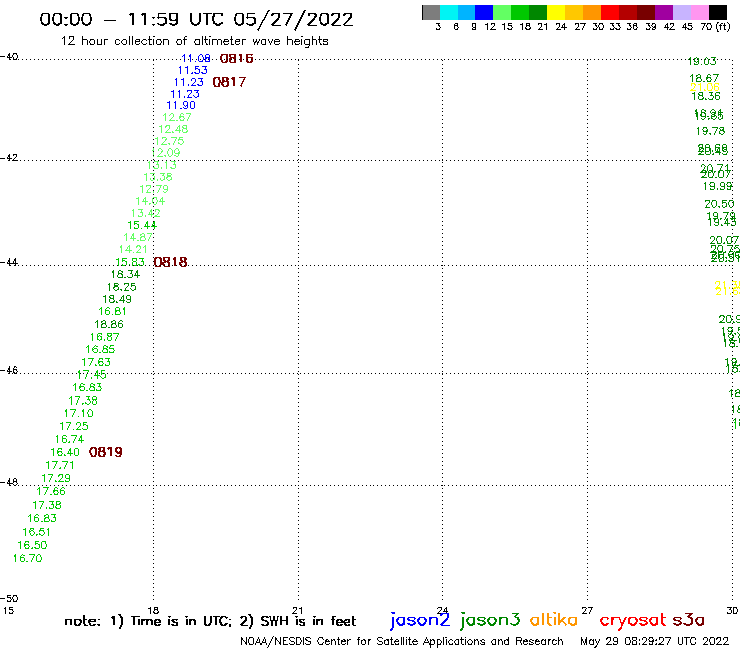Select the 16.70 value ending the track

(x=27, y=558)
